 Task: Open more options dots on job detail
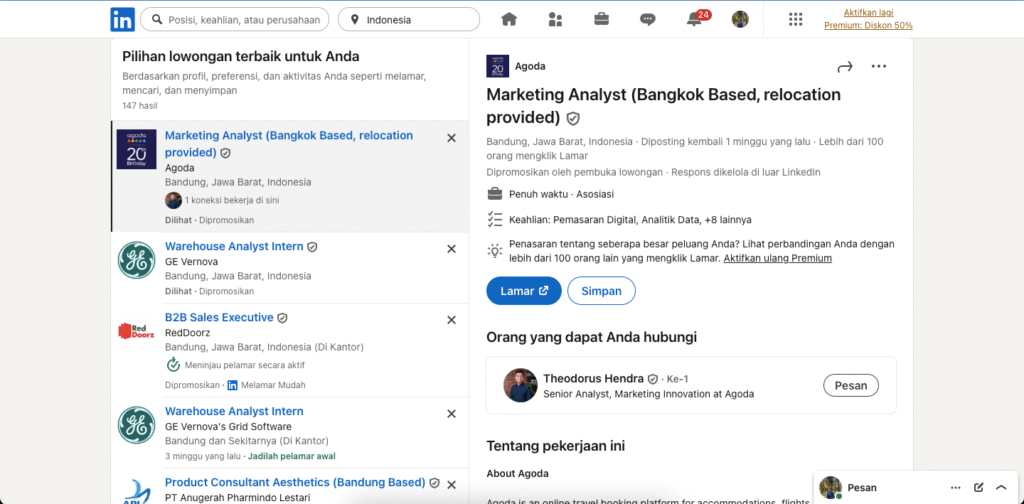[879, 67]
